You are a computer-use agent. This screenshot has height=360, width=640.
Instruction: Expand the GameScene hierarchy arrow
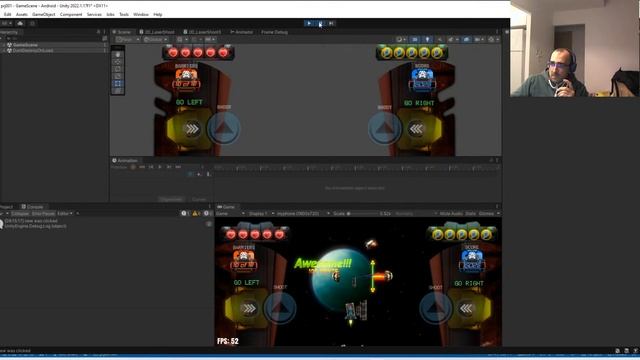pos(4,45)
